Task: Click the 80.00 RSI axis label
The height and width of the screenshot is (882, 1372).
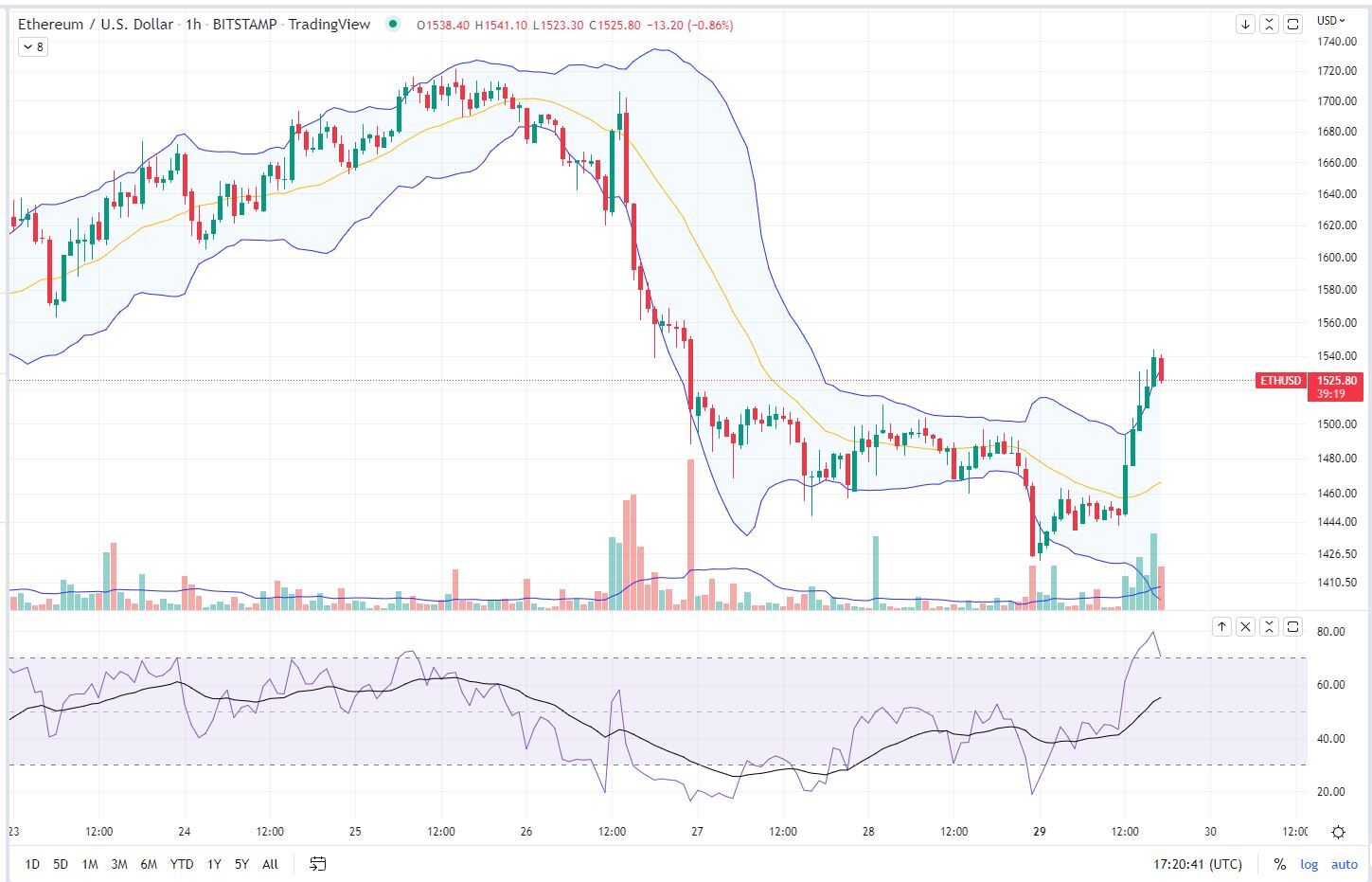Action: tap(1330, 632)
